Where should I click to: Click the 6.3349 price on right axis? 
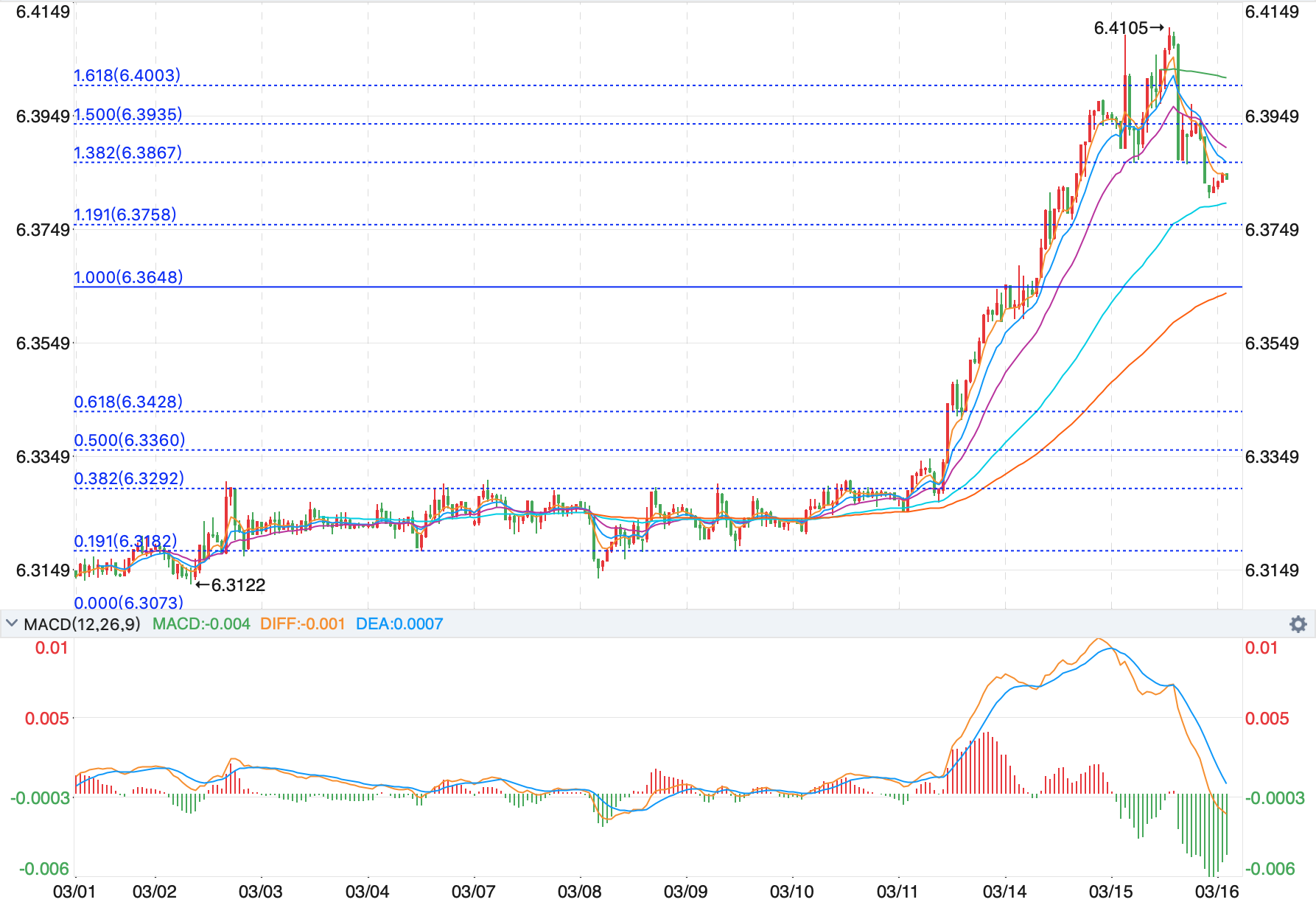point(1273,457)
